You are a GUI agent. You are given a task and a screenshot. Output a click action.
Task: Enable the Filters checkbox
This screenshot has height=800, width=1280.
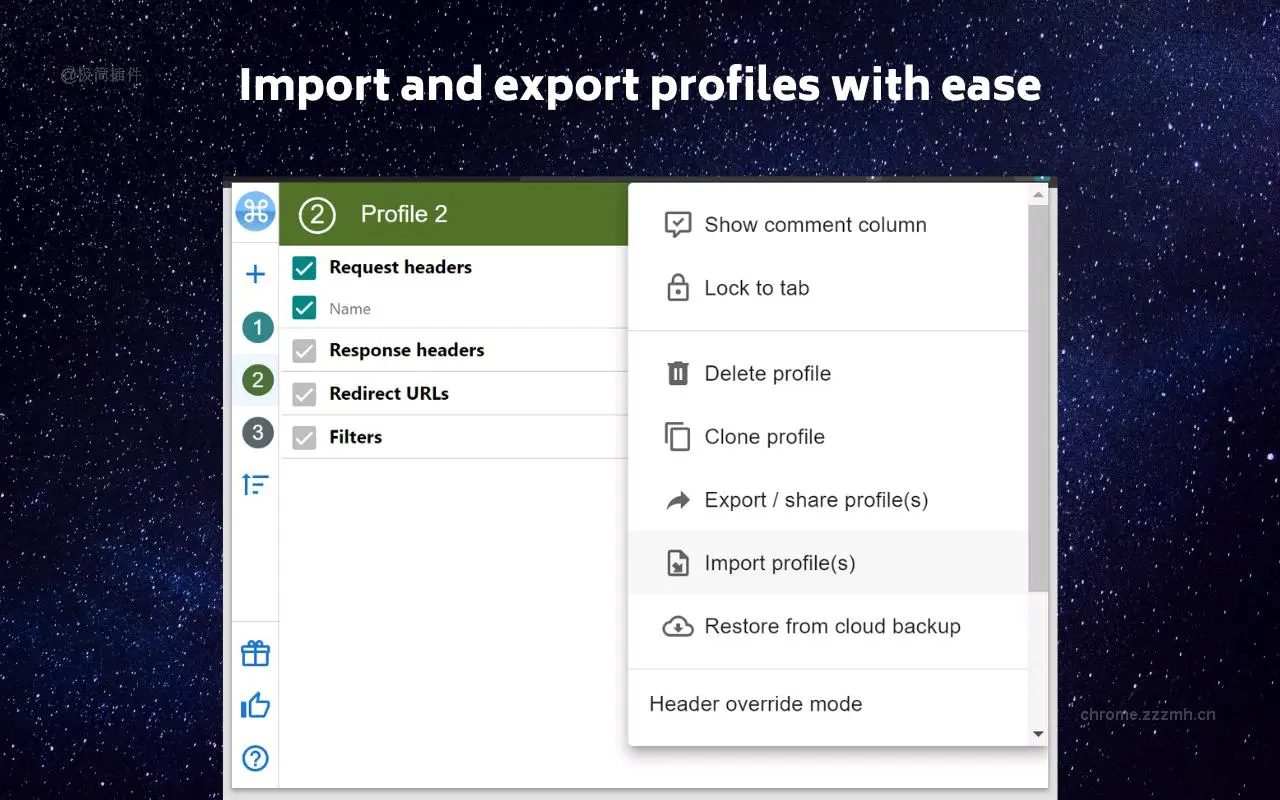[x=305, y=437]
